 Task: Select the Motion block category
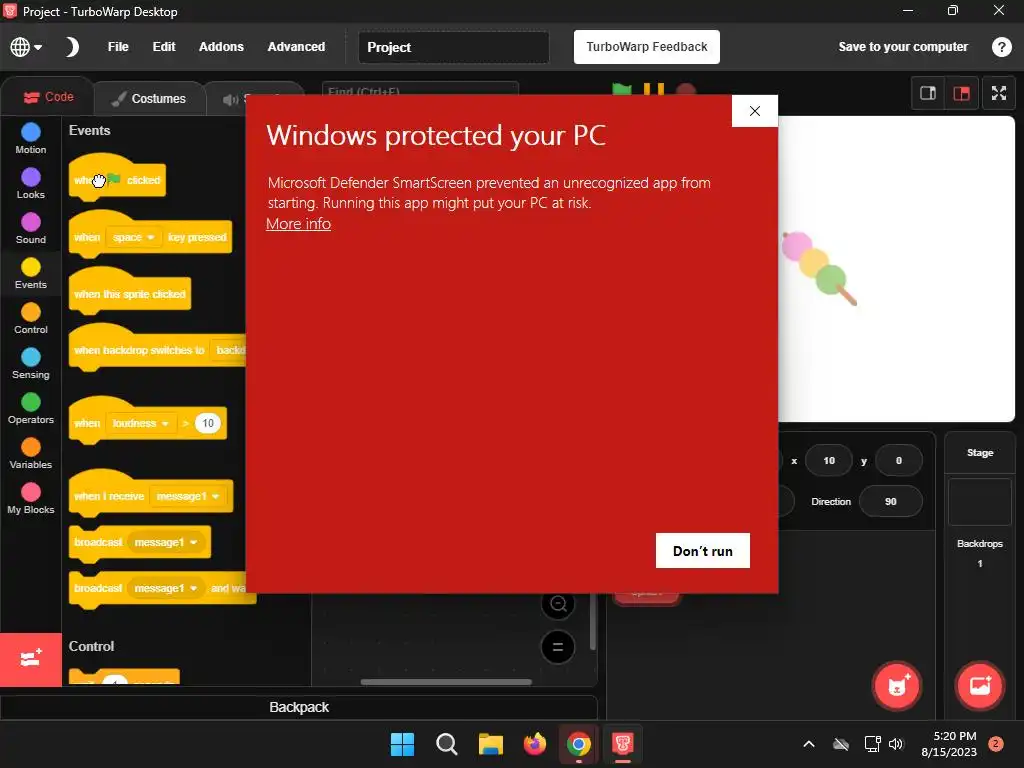click(31, 138)
